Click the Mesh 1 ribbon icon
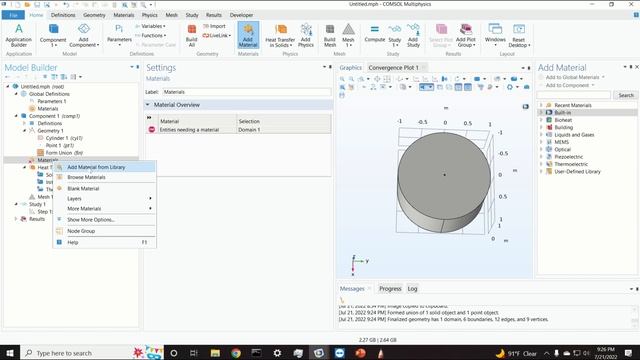640x360 pixels. pyautogui.click(x=348, y=35)
